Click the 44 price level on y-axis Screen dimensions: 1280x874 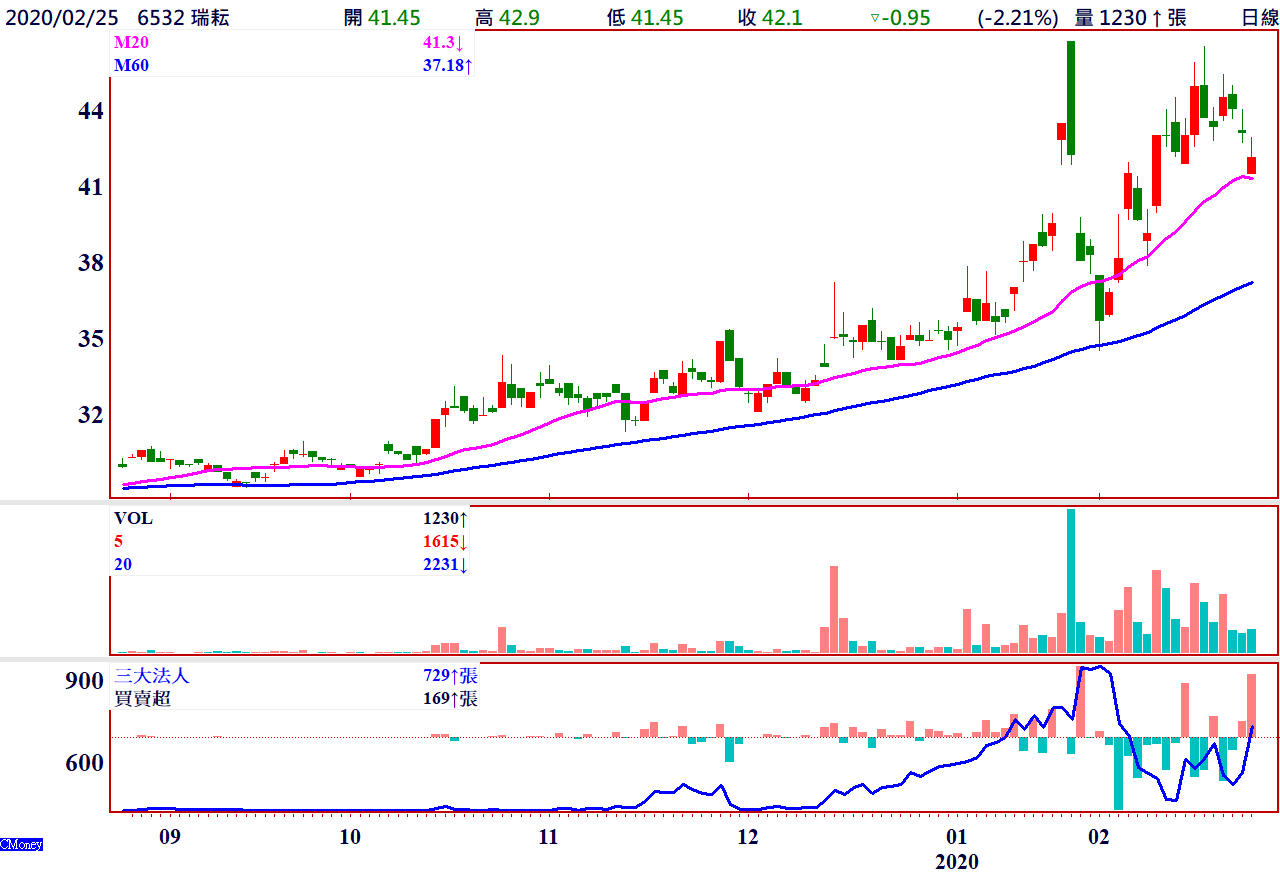coord(91,111)
